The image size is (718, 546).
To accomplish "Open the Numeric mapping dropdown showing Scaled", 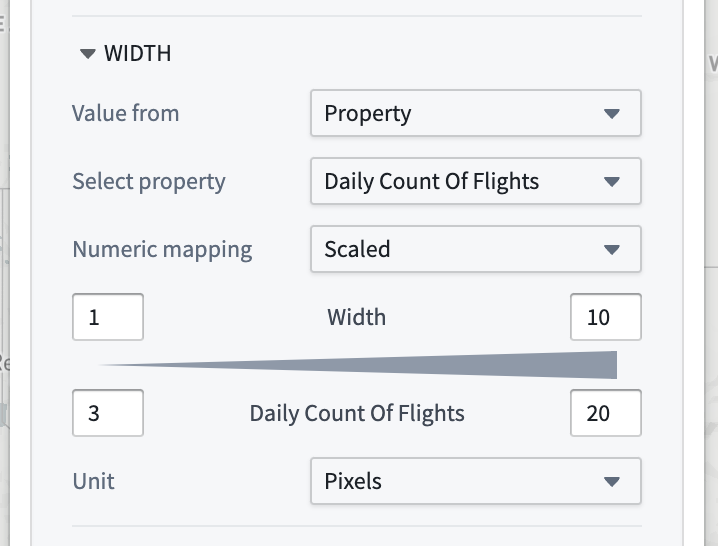I will pyautogui.click(x=476, y=249).
